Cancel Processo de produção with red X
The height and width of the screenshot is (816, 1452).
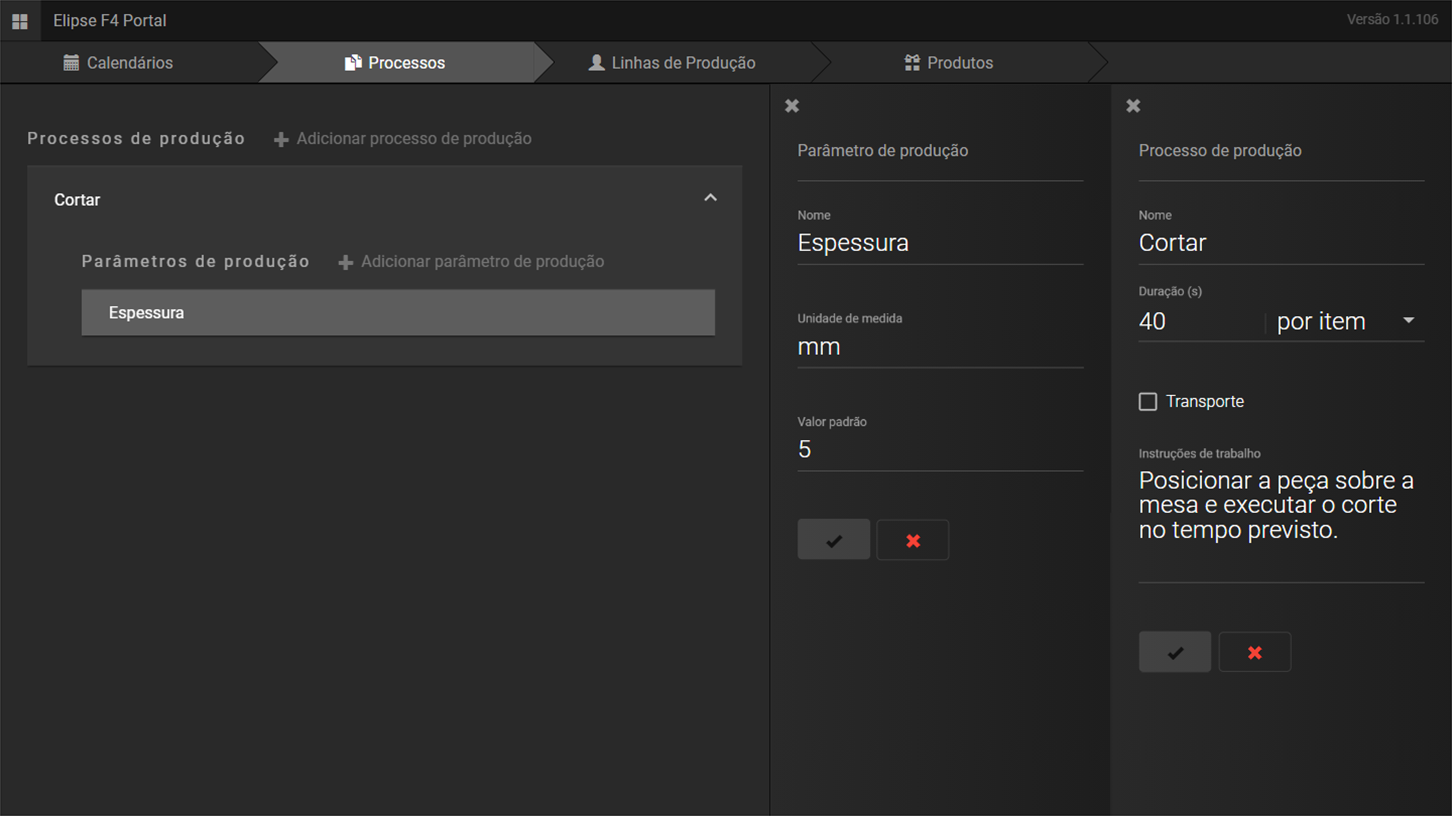click(x=1255, y=652)
